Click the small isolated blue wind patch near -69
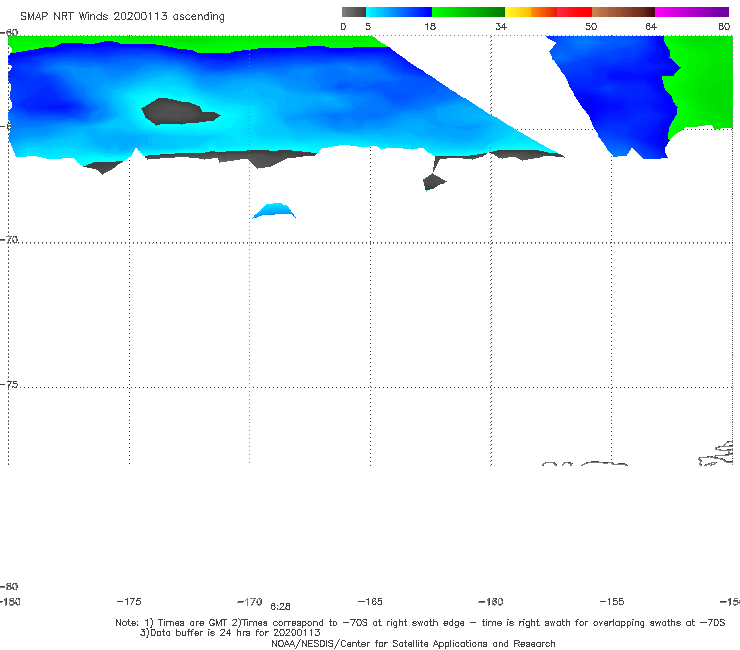Image resolution: width=740 pixels, height=650 pixels. 274,211
